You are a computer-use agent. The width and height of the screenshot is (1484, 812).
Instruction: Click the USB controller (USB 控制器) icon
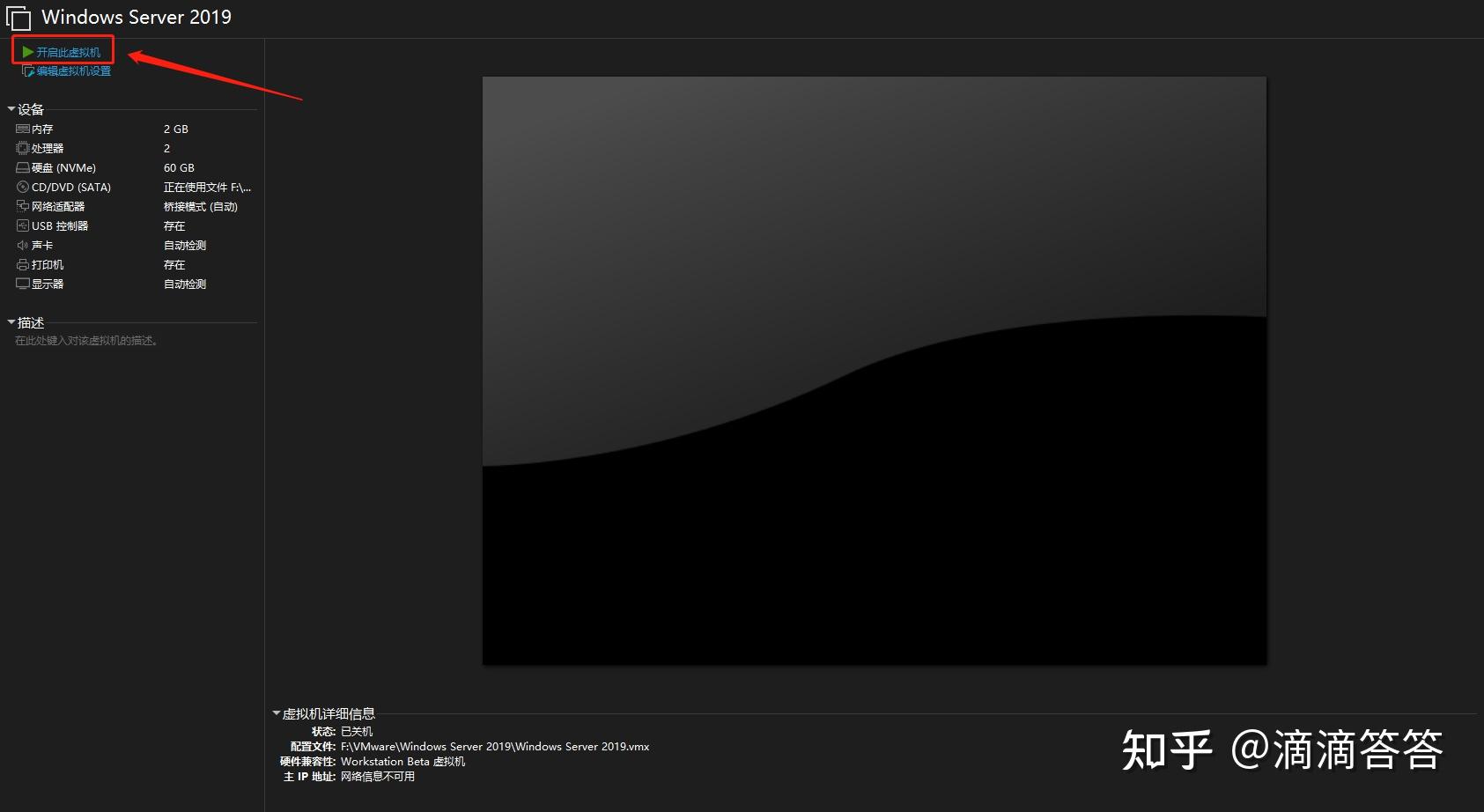(x=23, y=225)
